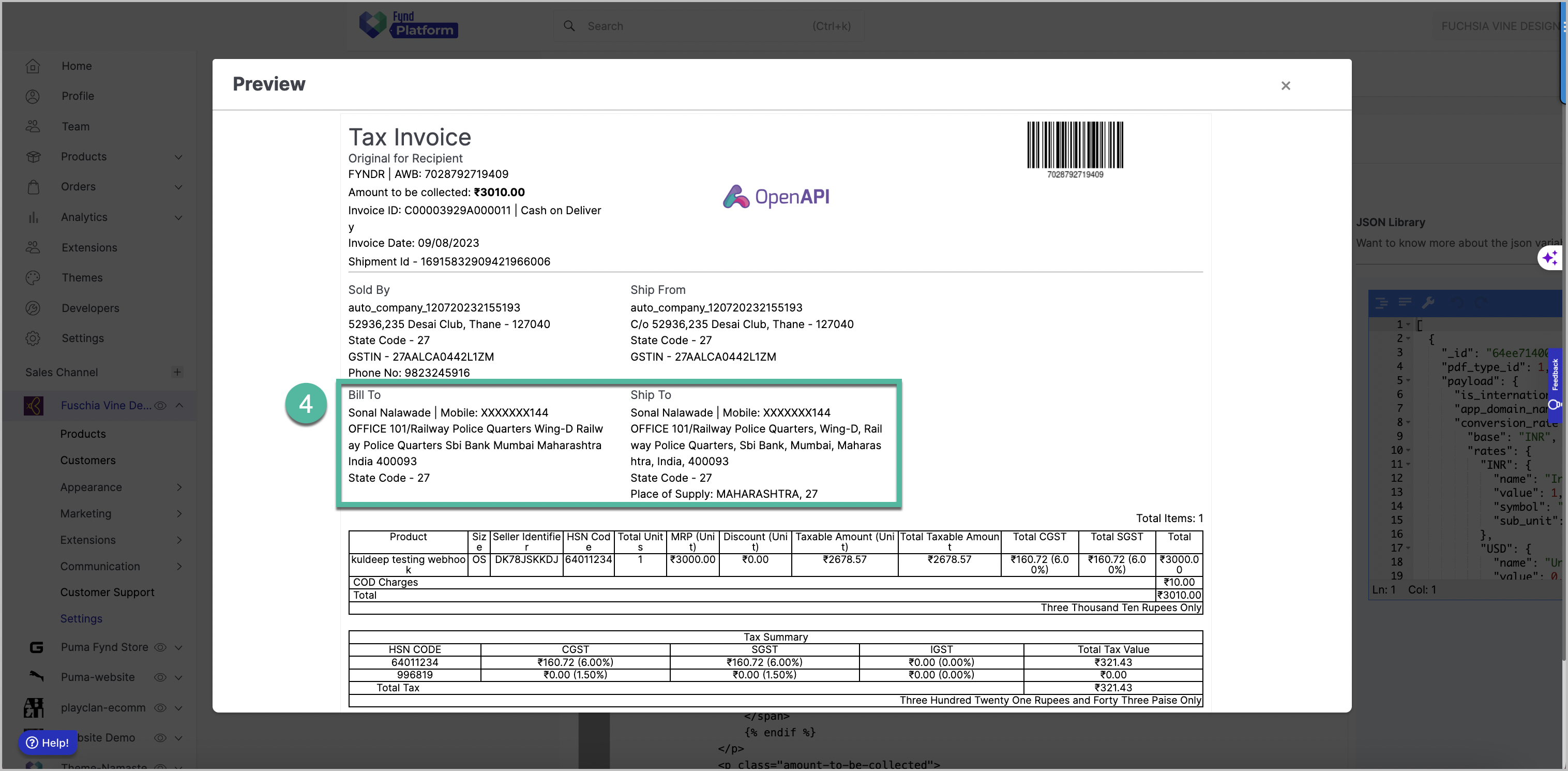Click the Extensions icon in main sidebar
This screenshot has height=771, width=1568.
[34, 247]
